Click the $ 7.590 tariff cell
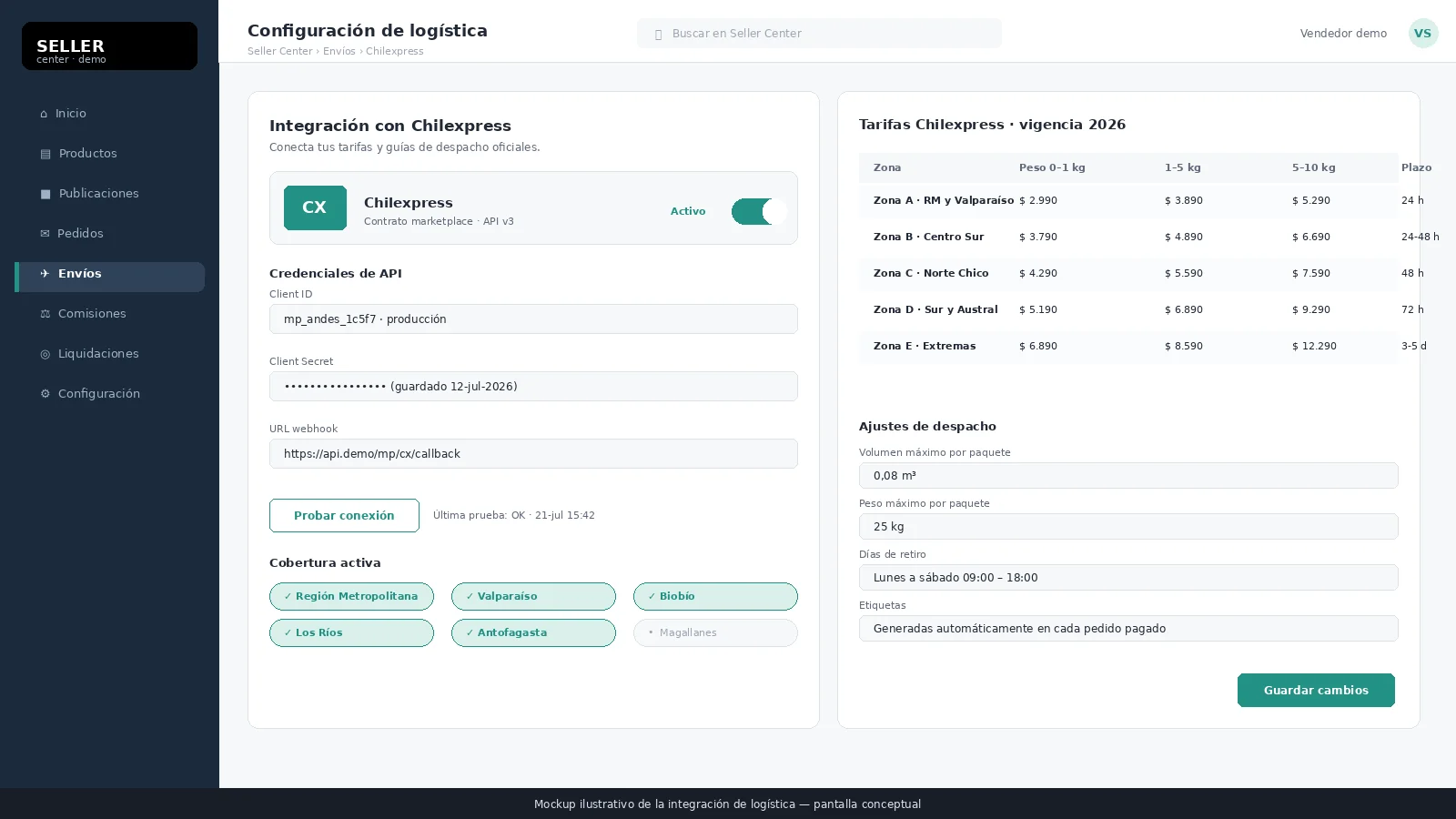 click(1311, 273)
